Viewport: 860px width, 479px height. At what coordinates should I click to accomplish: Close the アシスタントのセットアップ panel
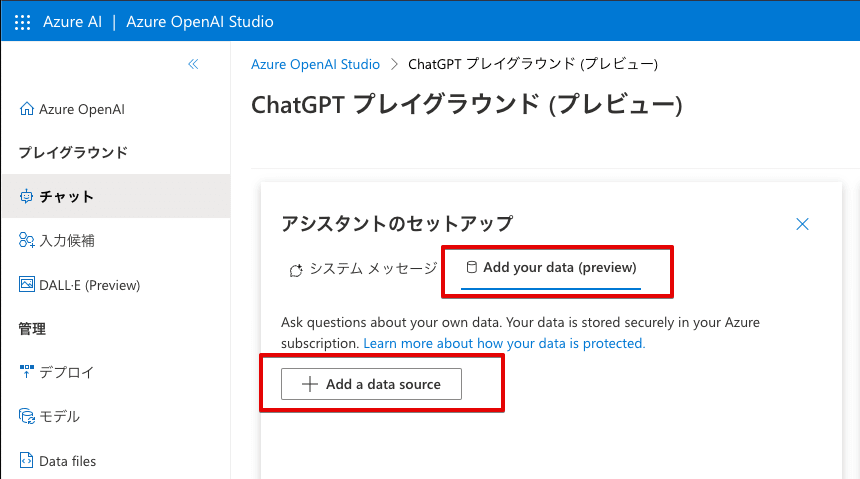(x=802, y=224)
